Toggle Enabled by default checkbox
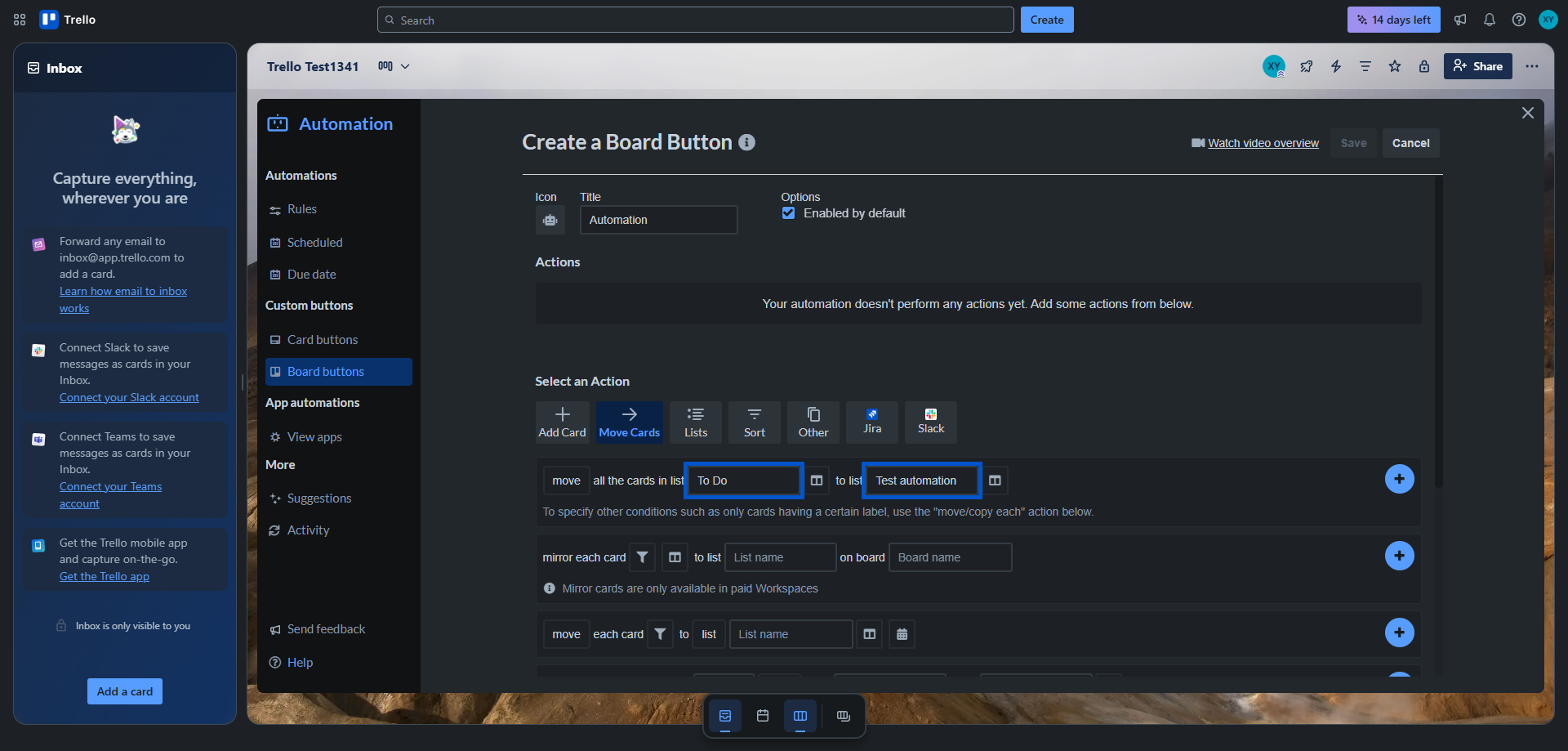The height and width of the screenshot is (751, 1568). (x=788, y=213)
